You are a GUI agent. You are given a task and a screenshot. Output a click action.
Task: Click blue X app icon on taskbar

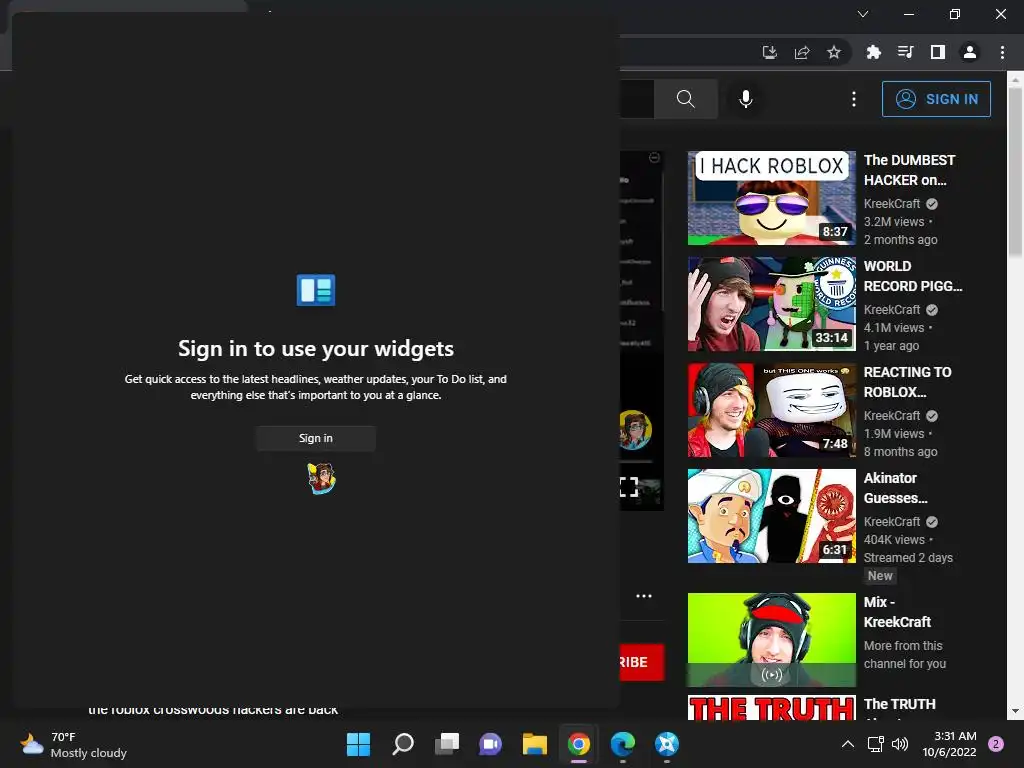(x=667, y=744)
